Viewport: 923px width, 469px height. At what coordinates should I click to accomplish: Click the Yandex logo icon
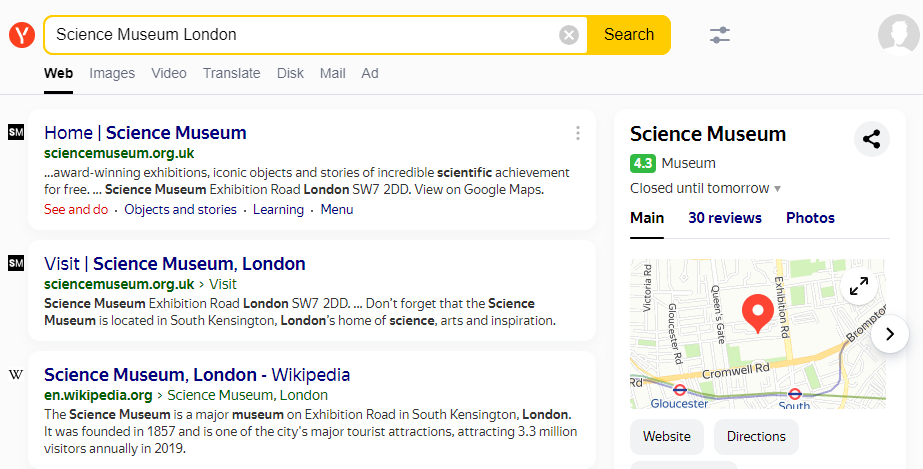22,35
